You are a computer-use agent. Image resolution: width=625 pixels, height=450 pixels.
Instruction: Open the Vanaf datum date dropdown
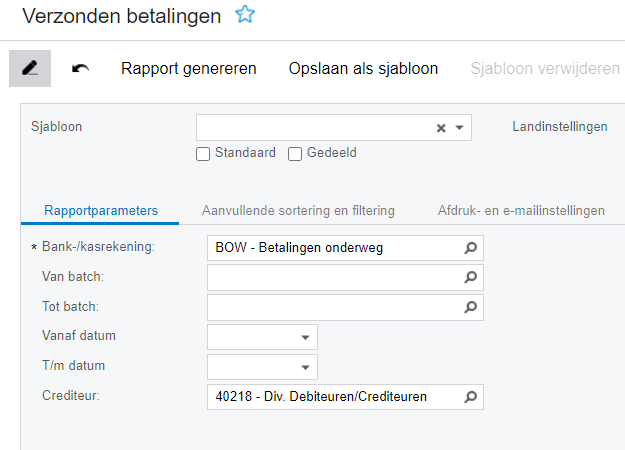(x=305, y=338)
